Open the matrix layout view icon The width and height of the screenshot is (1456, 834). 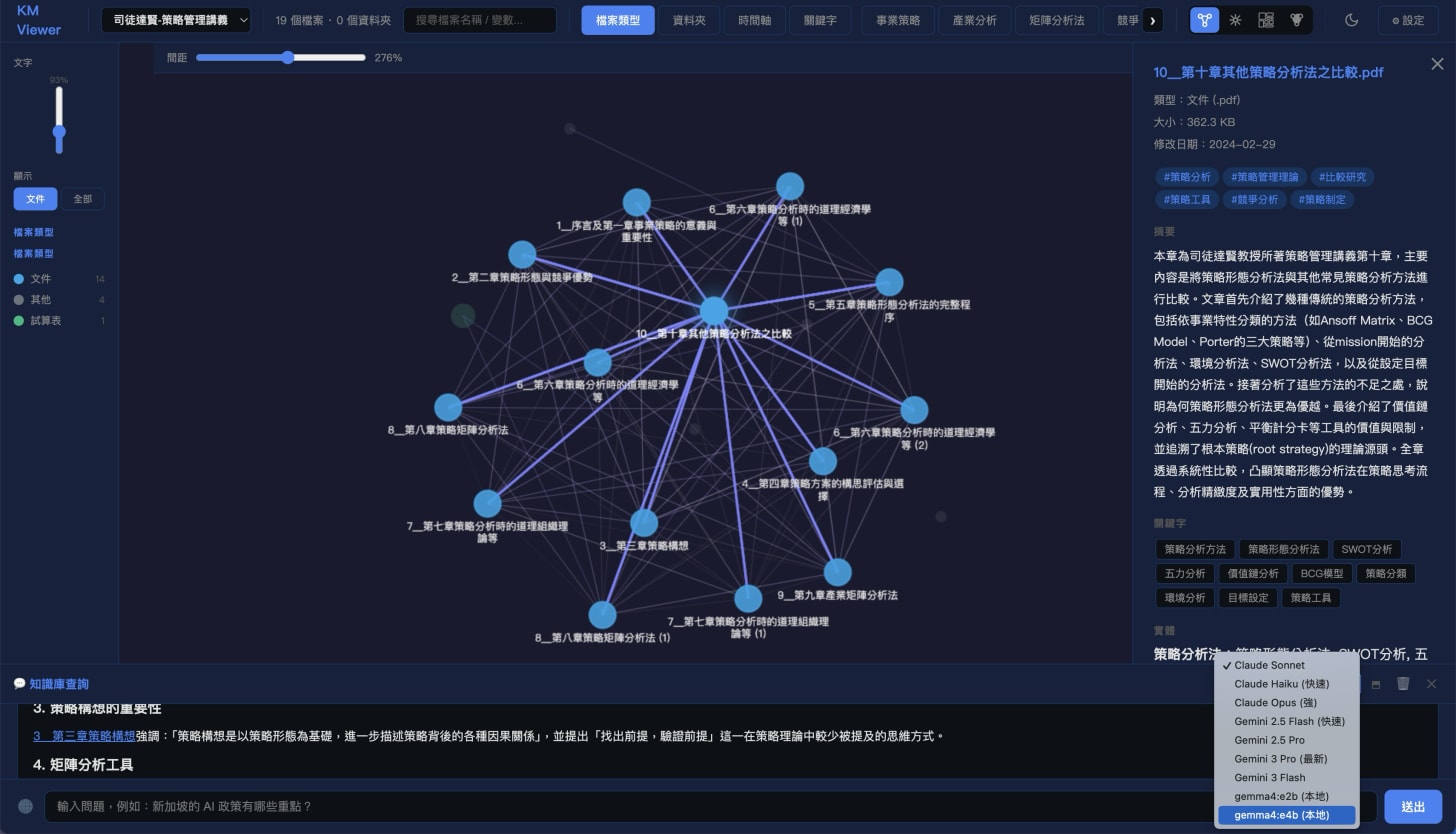(1266, 20)
